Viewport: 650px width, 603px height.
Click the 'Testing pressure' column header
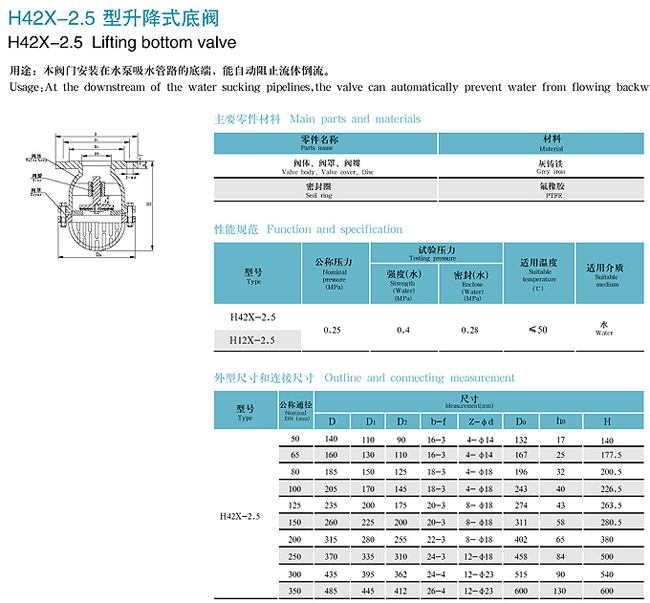(436, 251)
